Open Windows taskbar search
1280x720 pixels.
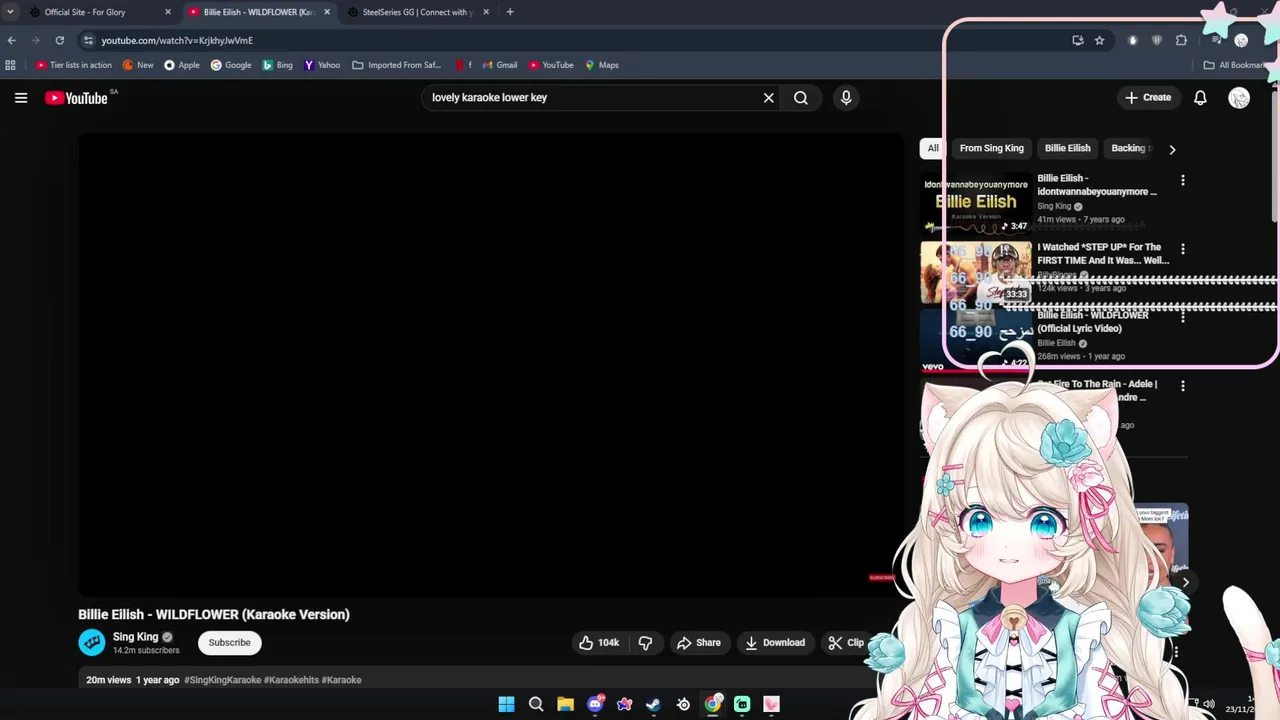point(536,704)
